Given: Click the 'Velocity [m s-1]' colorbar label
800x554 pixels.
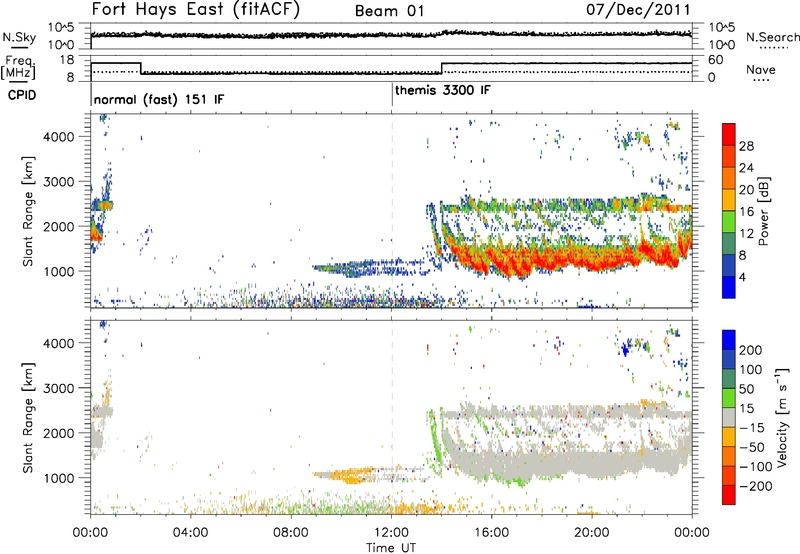Looking at the screenshot, I should [x=781, y=417].
